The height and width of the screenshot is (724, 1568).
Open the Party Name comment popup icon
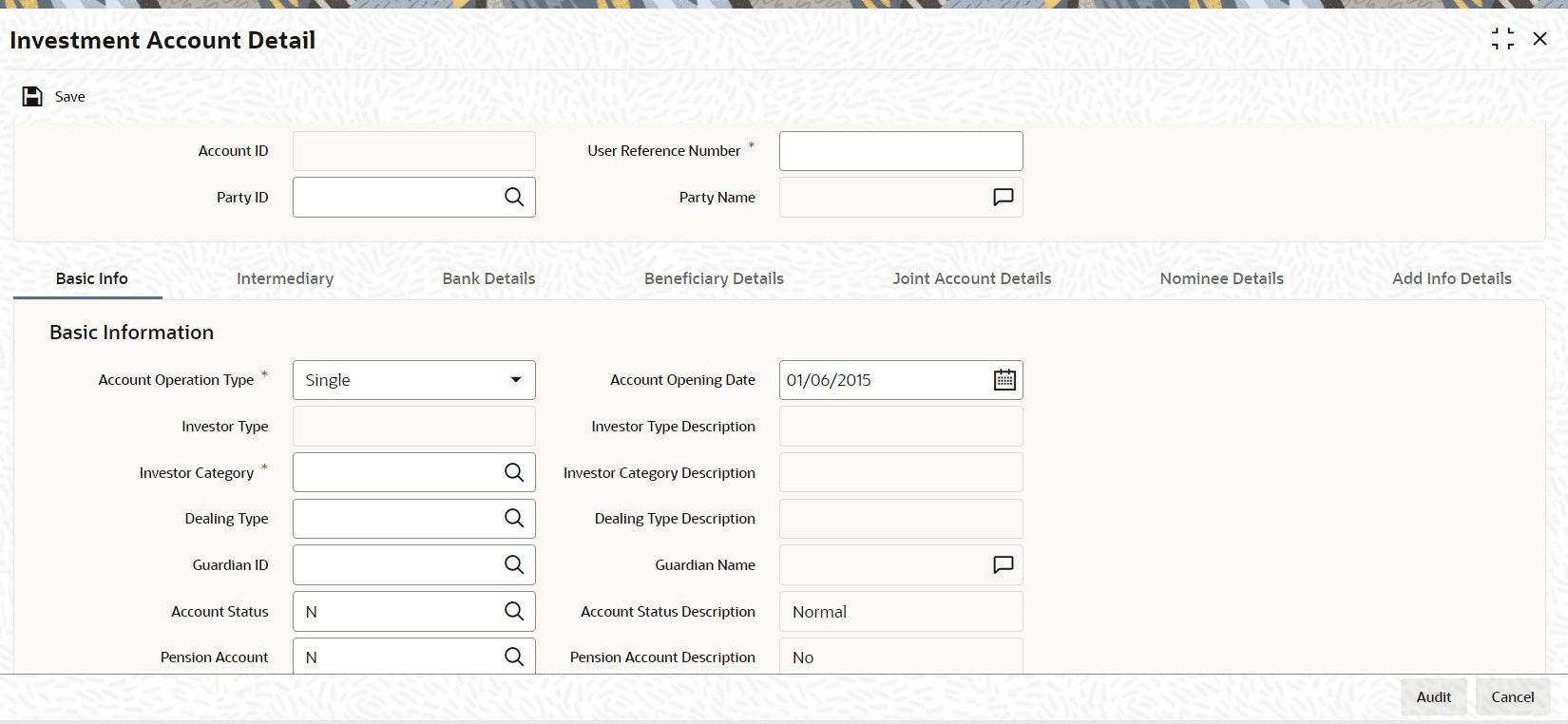coord(1004,197)
